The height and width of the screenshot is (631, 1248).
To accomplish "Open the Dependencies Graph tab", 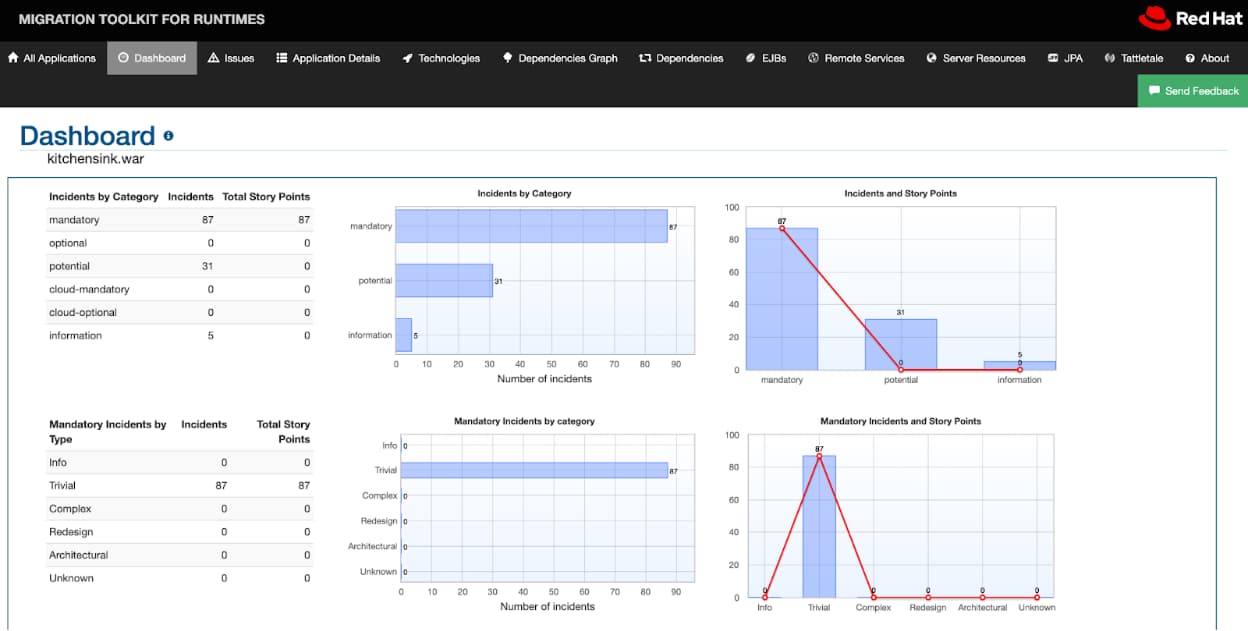I will coord(560,58).
